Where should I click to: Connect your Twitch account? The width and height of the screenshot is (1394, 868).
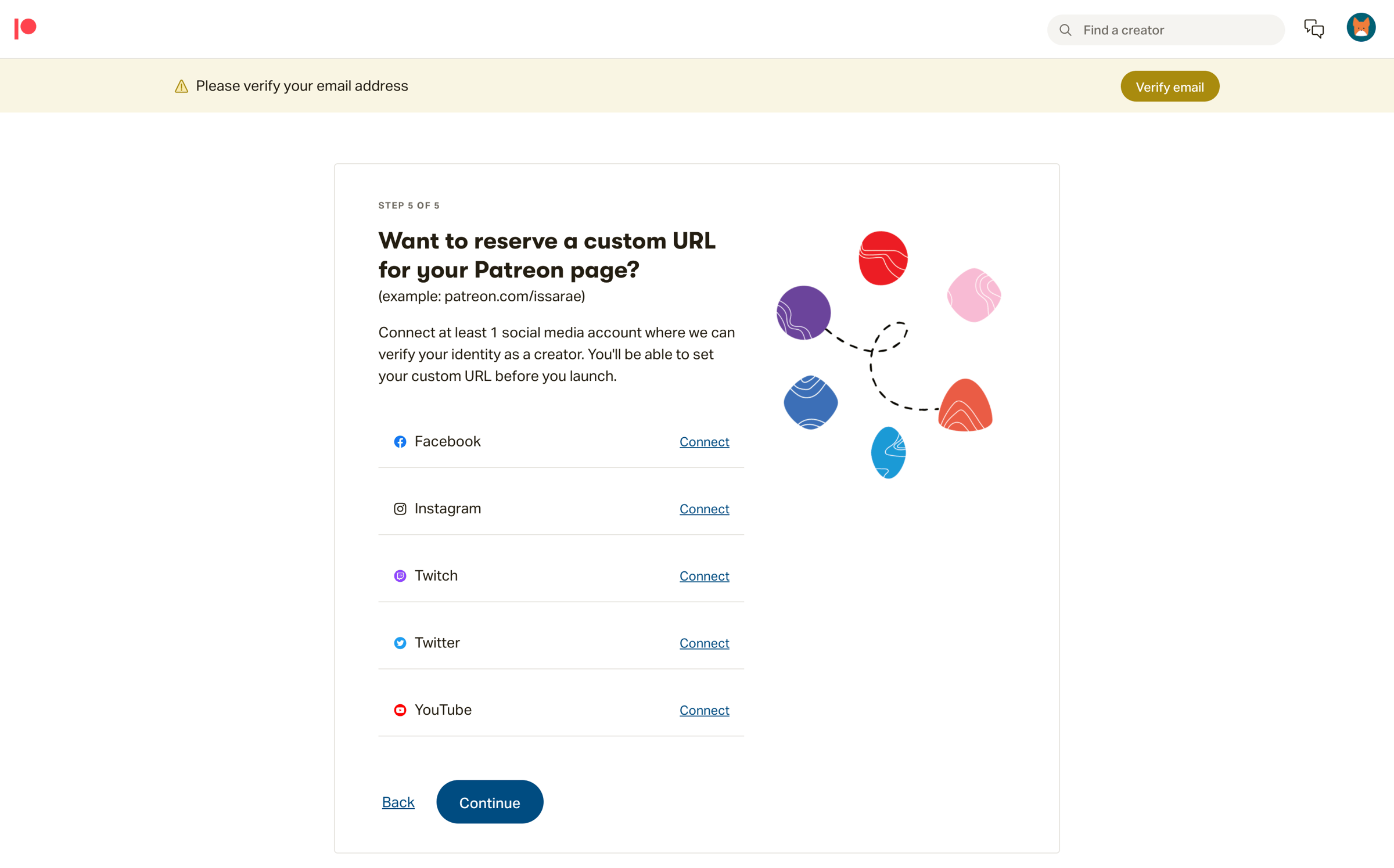tap(704, 576)
